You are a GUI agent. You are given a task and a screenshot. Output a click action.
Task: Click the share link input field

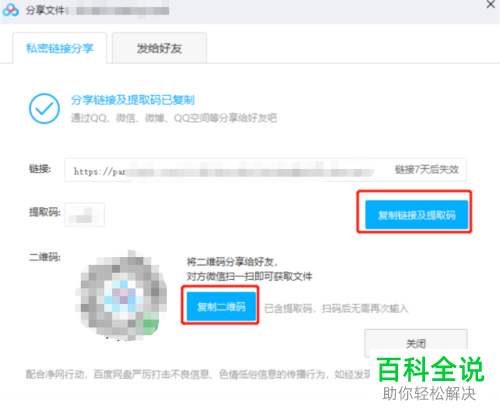click(265, 170)
